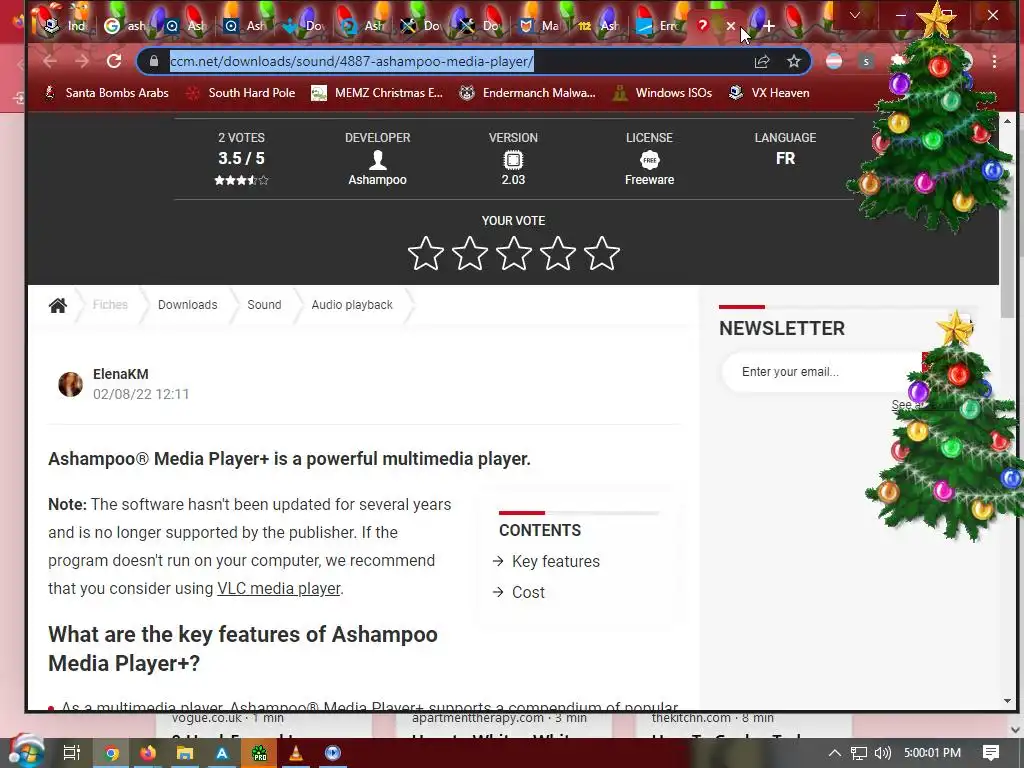This screenshot has width=1024, height=768.
Task: Switch to the 'Ind' tab
Action: pyautogui.click(x=64, y=26)
